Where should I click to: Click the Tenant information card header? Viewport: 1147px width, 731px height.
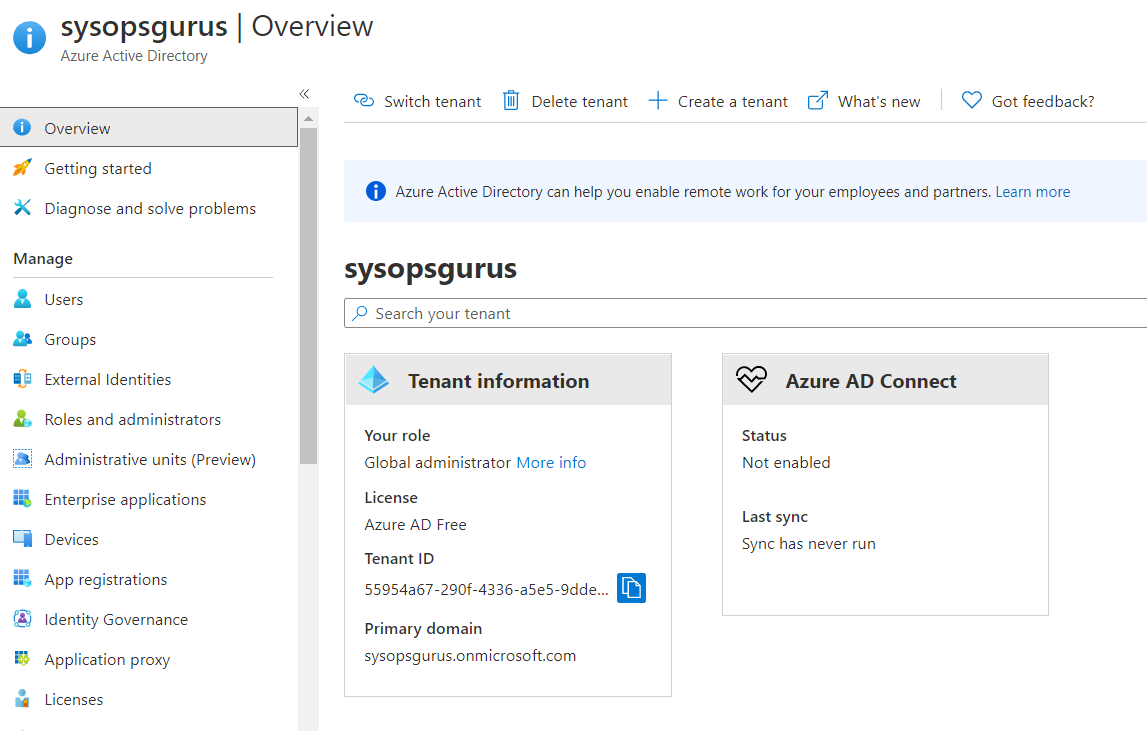click(508, 380)
